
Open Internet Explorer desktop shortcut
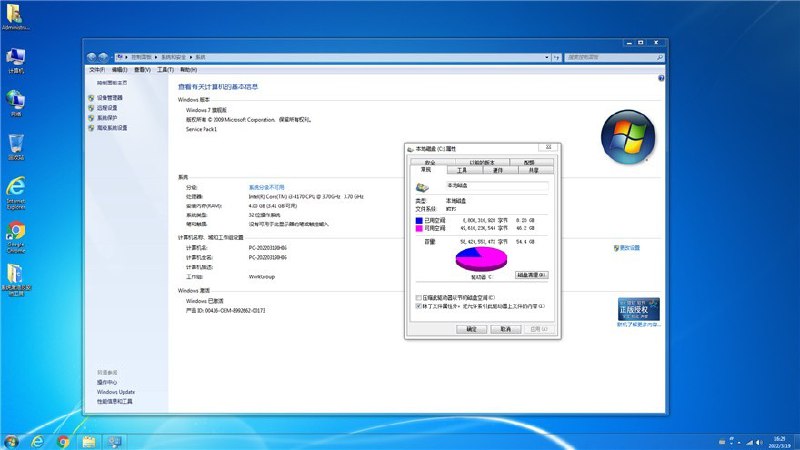tap(15, 188)
